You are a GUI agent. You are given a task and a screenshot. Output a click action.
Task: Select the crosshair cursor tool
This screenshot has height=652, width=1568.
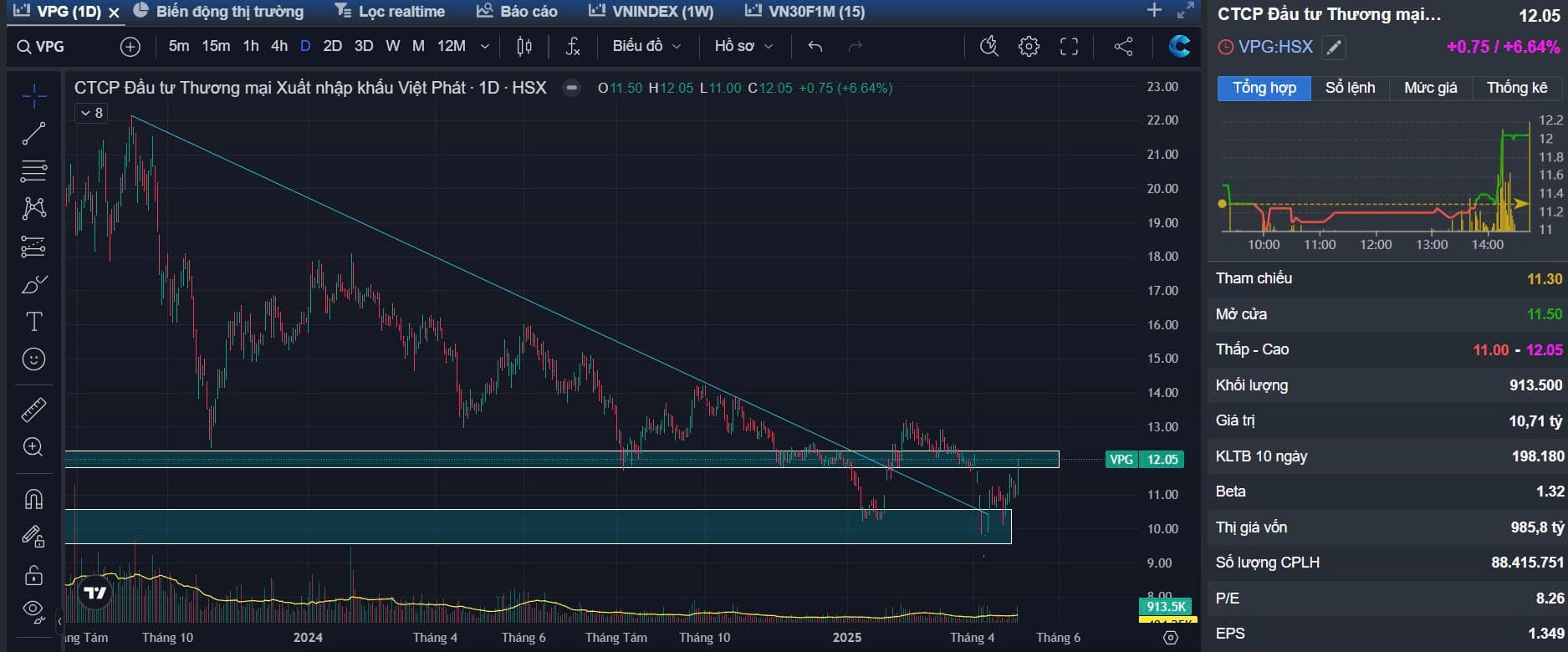pyautogui.click(x=33, y=97)
